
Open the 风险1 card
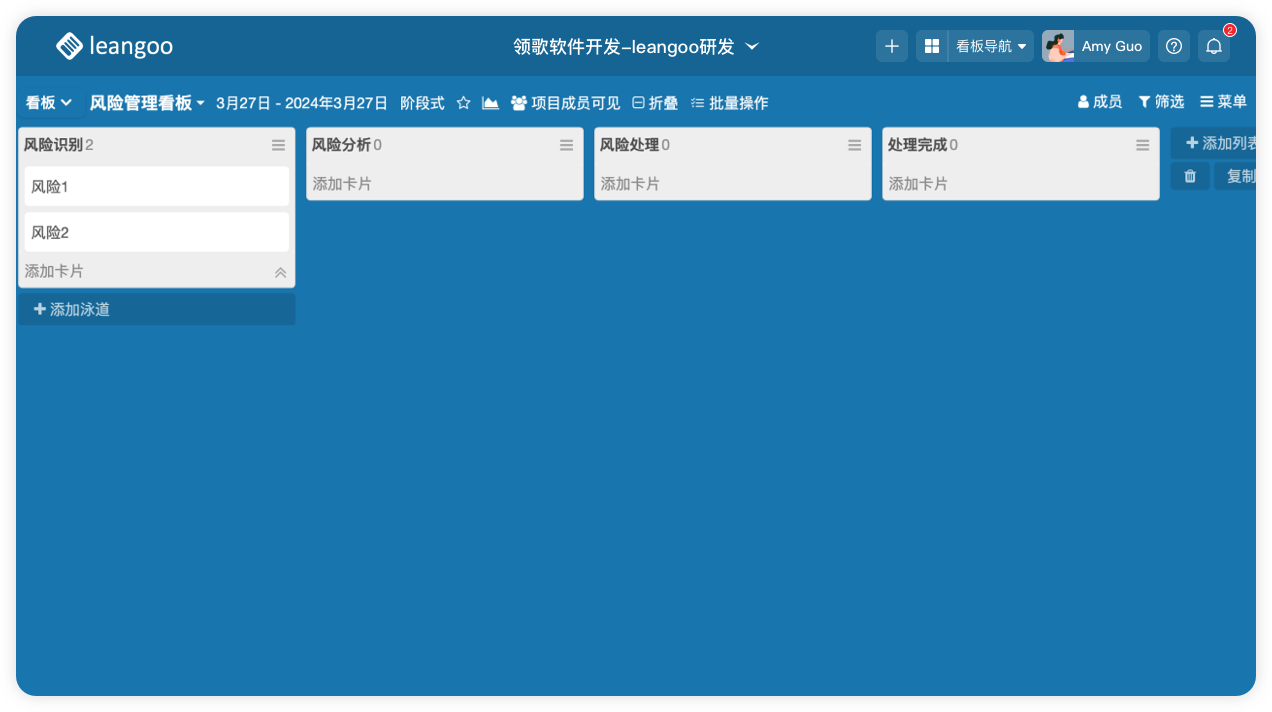[156, 187]
